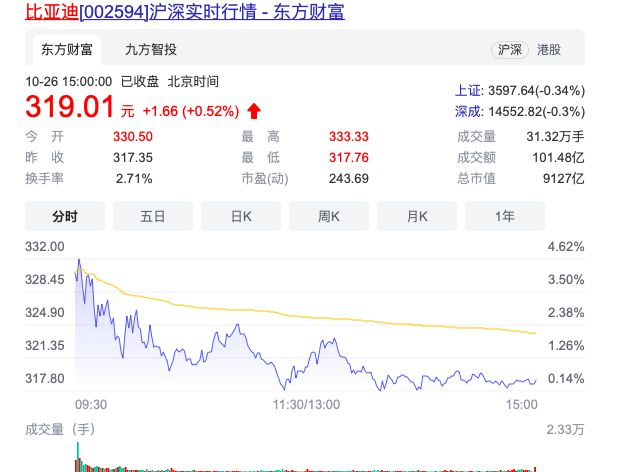This screenshot has width=630, height=472.
Task: Open the 比亚迪[002594]沪深实时行情 title link
Action: pyautogui.click(x=185, y=11)
